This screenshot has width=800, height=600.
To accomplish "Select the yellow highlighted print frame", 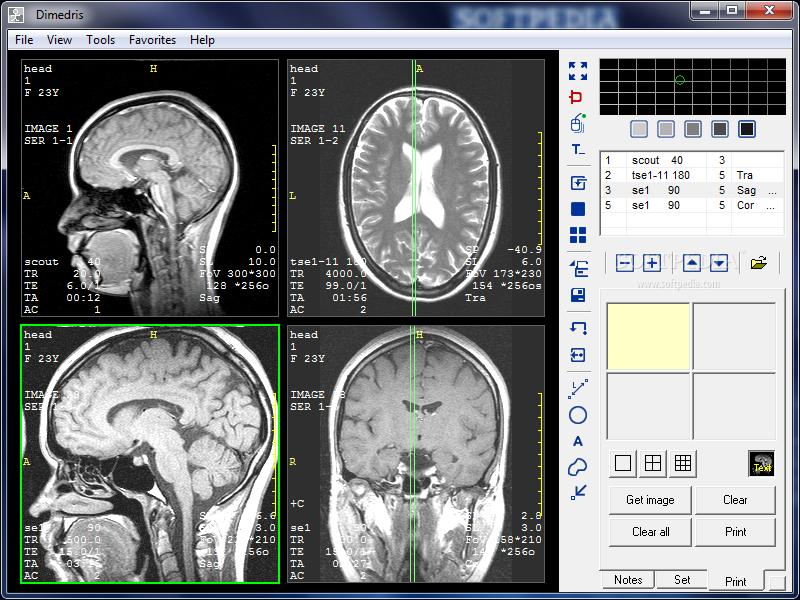I will [648, 336].
